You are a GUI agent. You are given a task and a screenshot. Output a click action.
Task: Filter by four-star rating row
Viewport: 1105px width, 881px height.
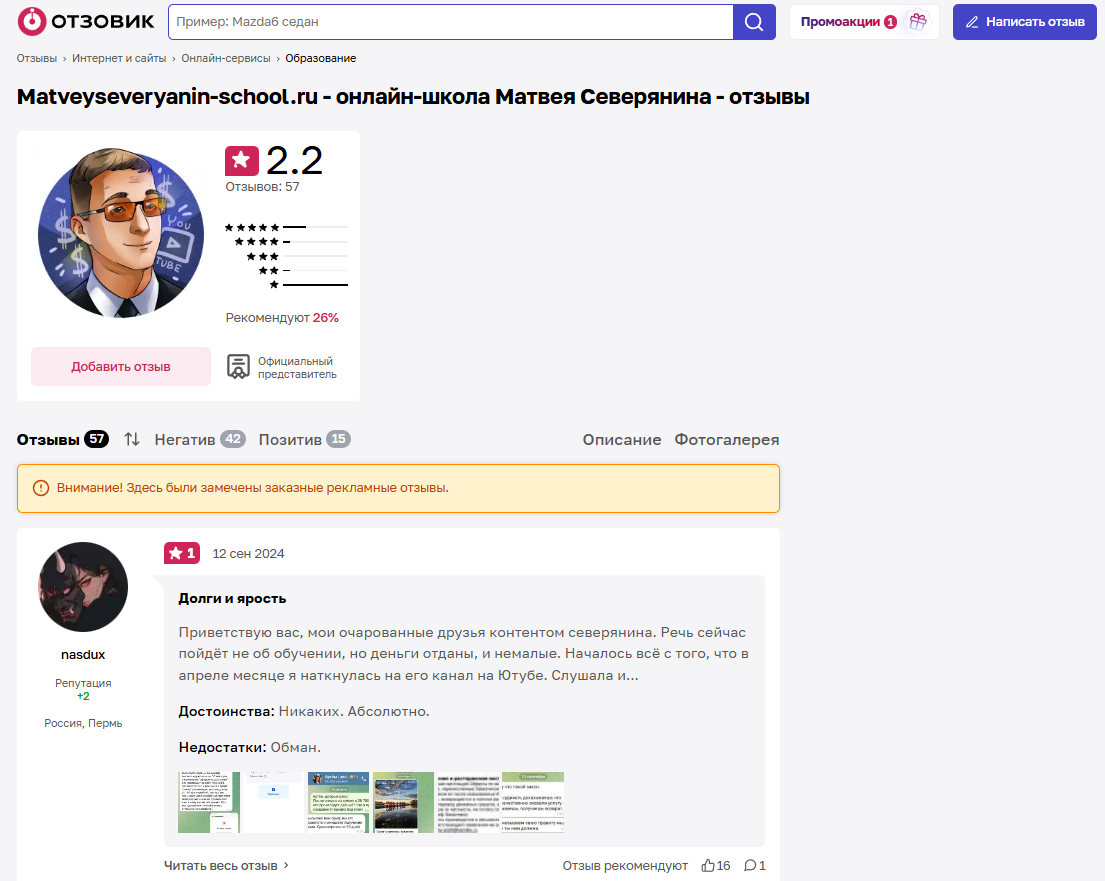click(291, 242)
